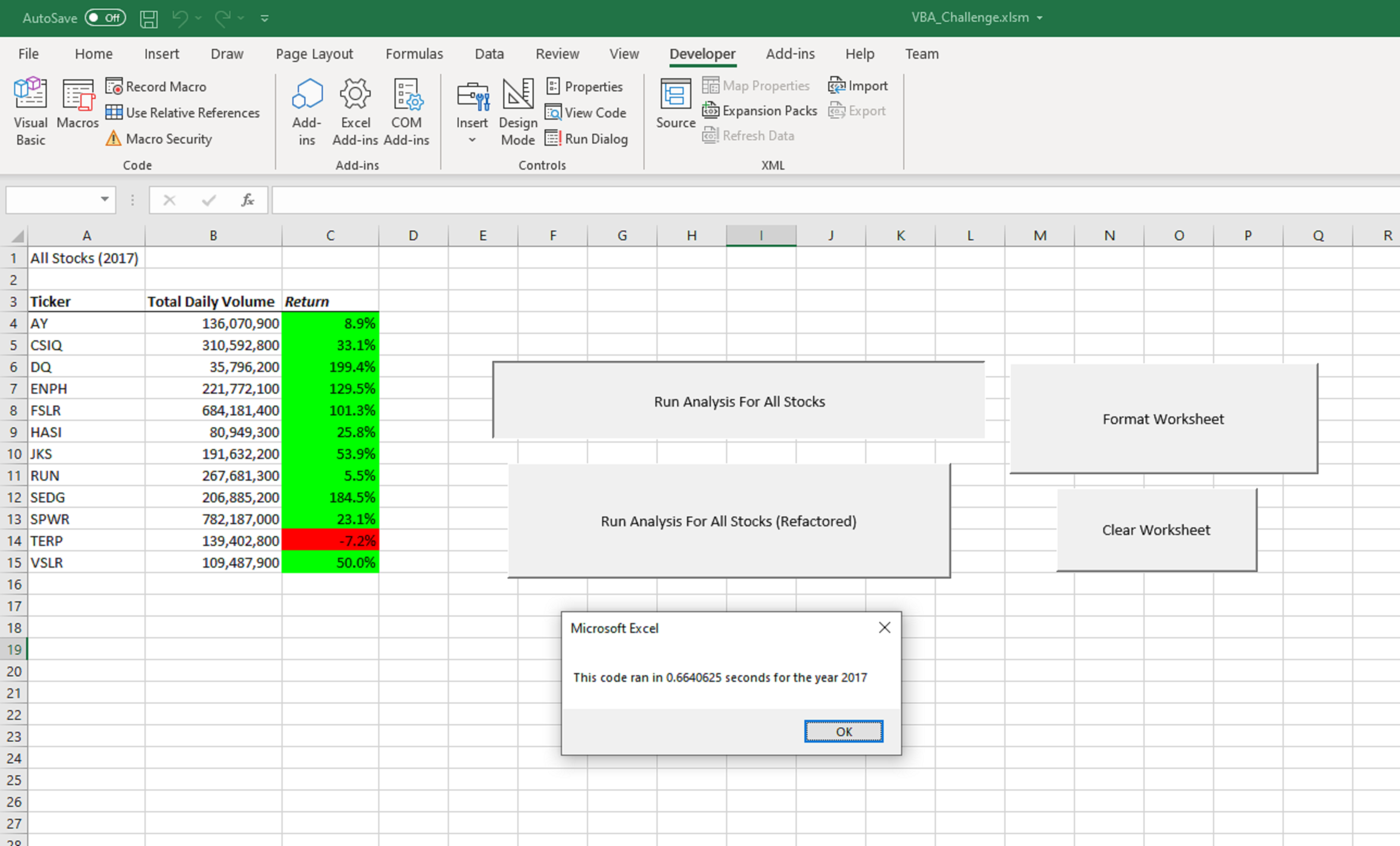Select the Return header cell

(330, 301)
